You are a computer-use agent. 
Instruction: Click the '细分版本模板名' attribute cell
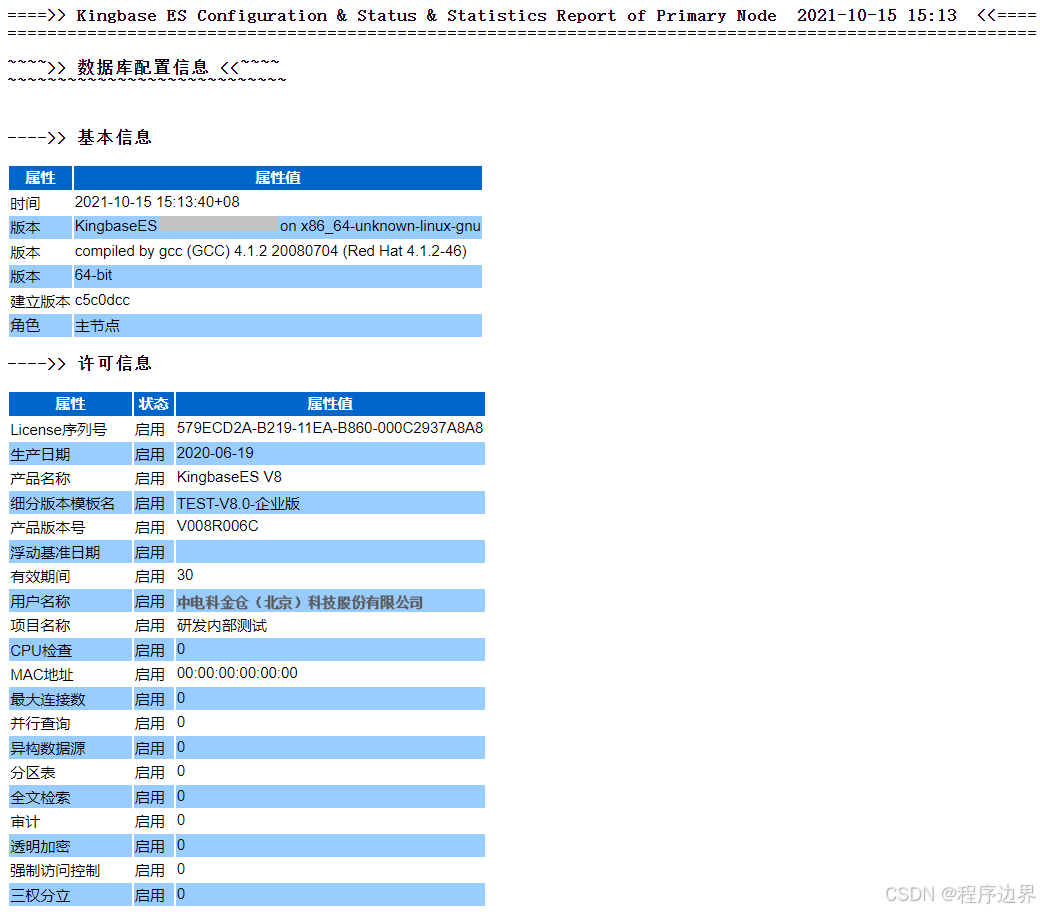(x=70, y=503)
